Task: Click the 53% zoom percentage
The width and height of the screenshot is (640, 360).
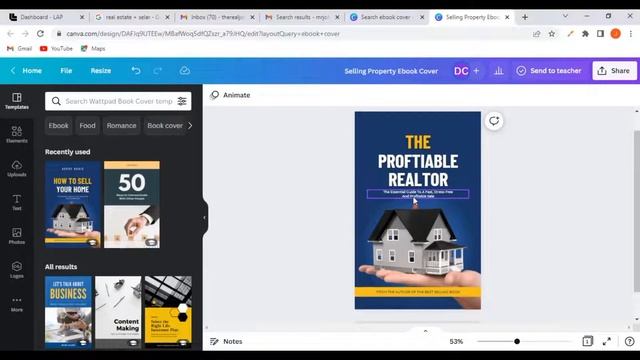Action: [x=456, y=341]
